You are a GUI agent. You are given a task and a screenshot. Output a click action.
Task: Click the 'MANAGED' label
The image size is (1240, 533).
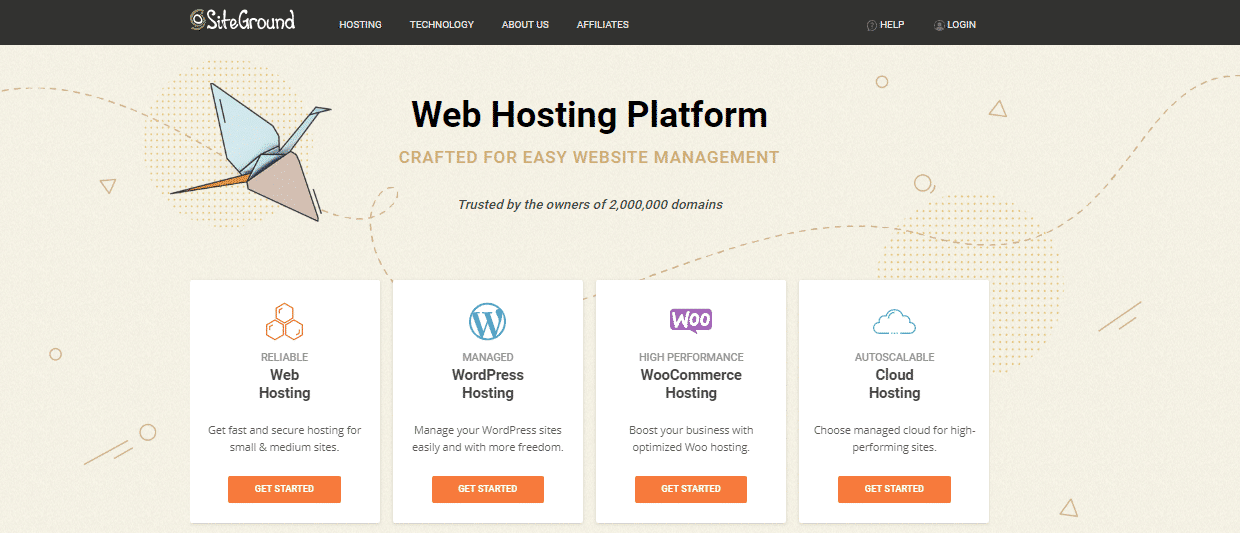488,357
